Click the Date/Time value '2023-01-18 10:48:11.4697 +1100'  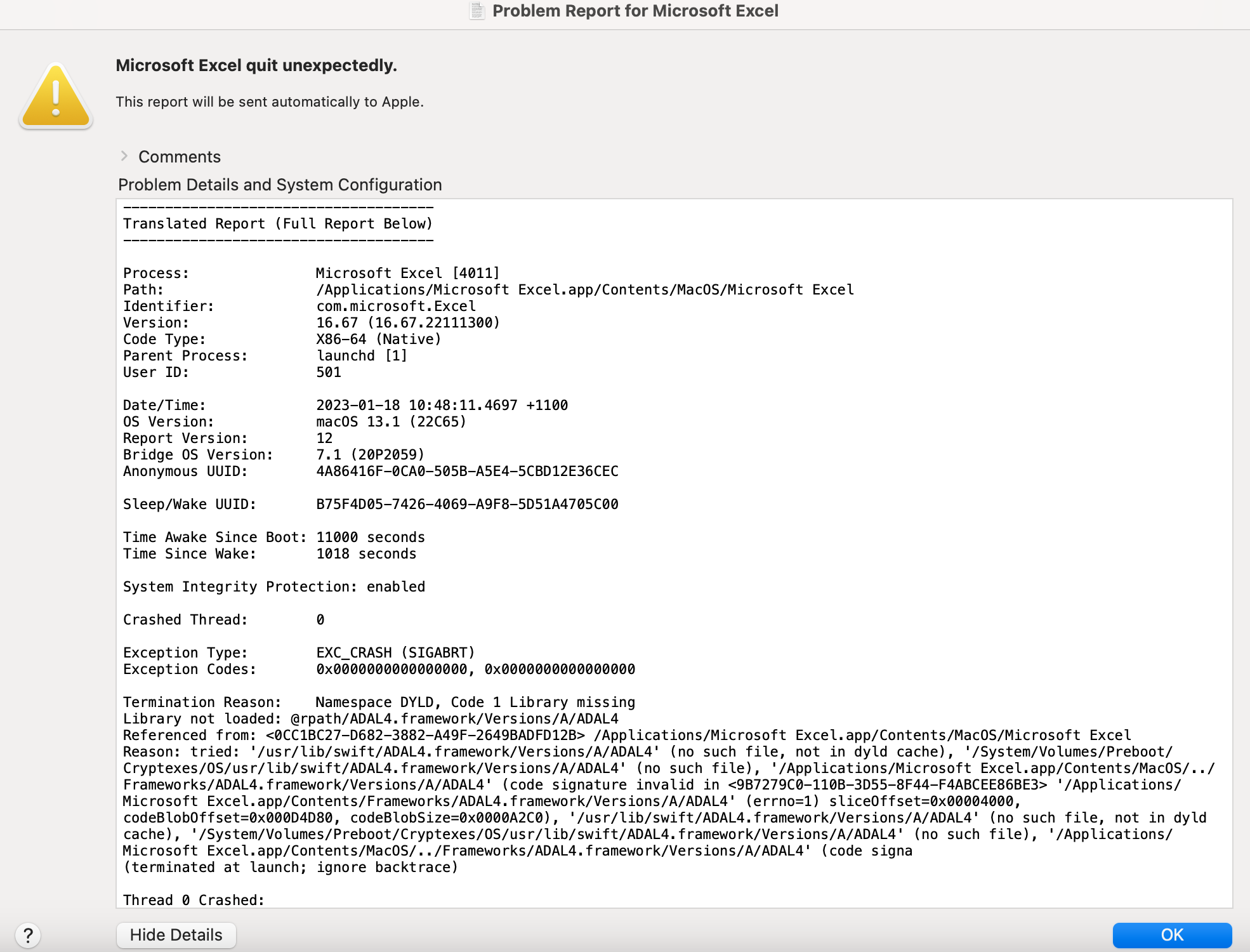click(x=442, y=405)
